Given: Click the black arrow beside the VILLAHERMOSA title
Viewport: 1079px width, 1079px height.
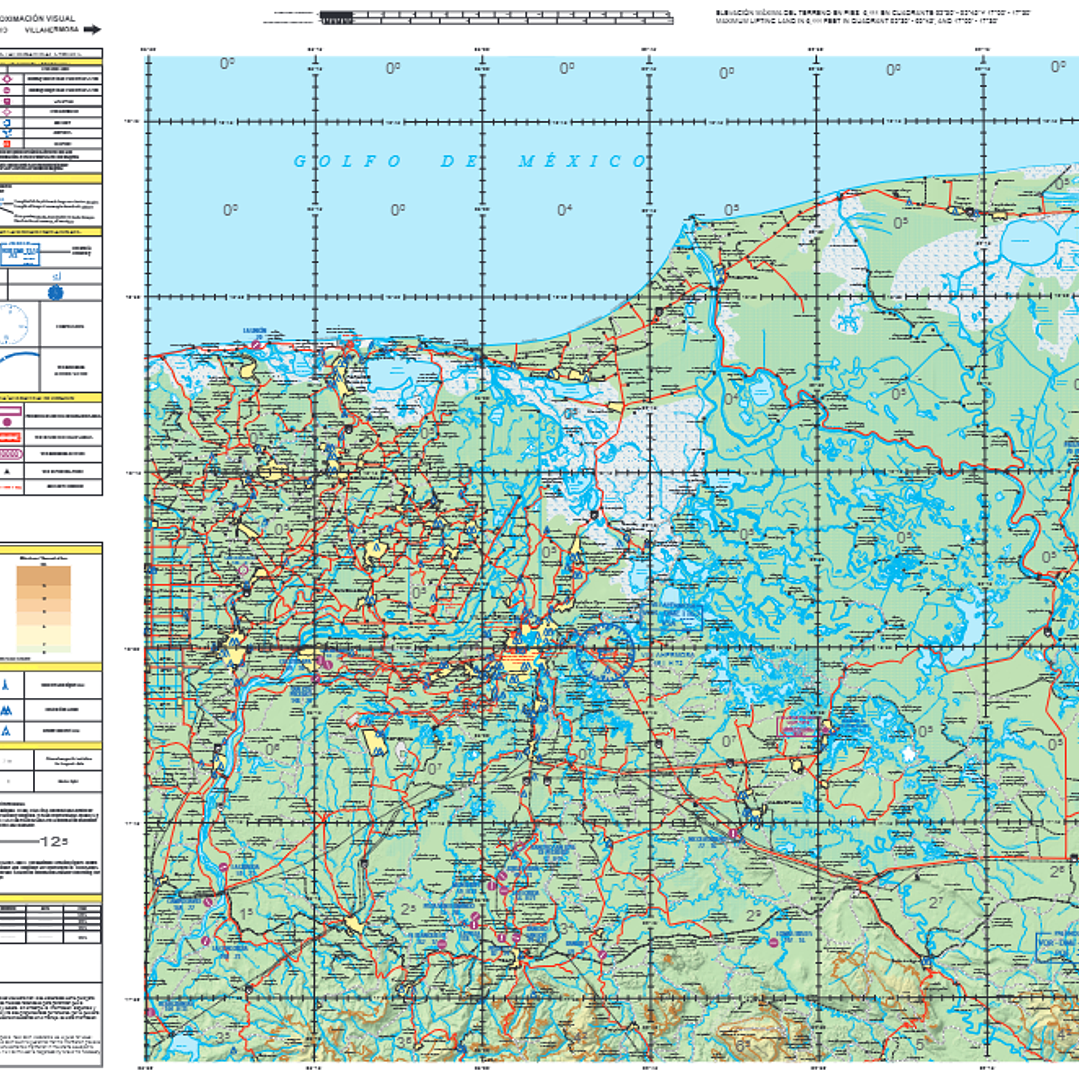Looking at the screenshot, I should 92,29.
